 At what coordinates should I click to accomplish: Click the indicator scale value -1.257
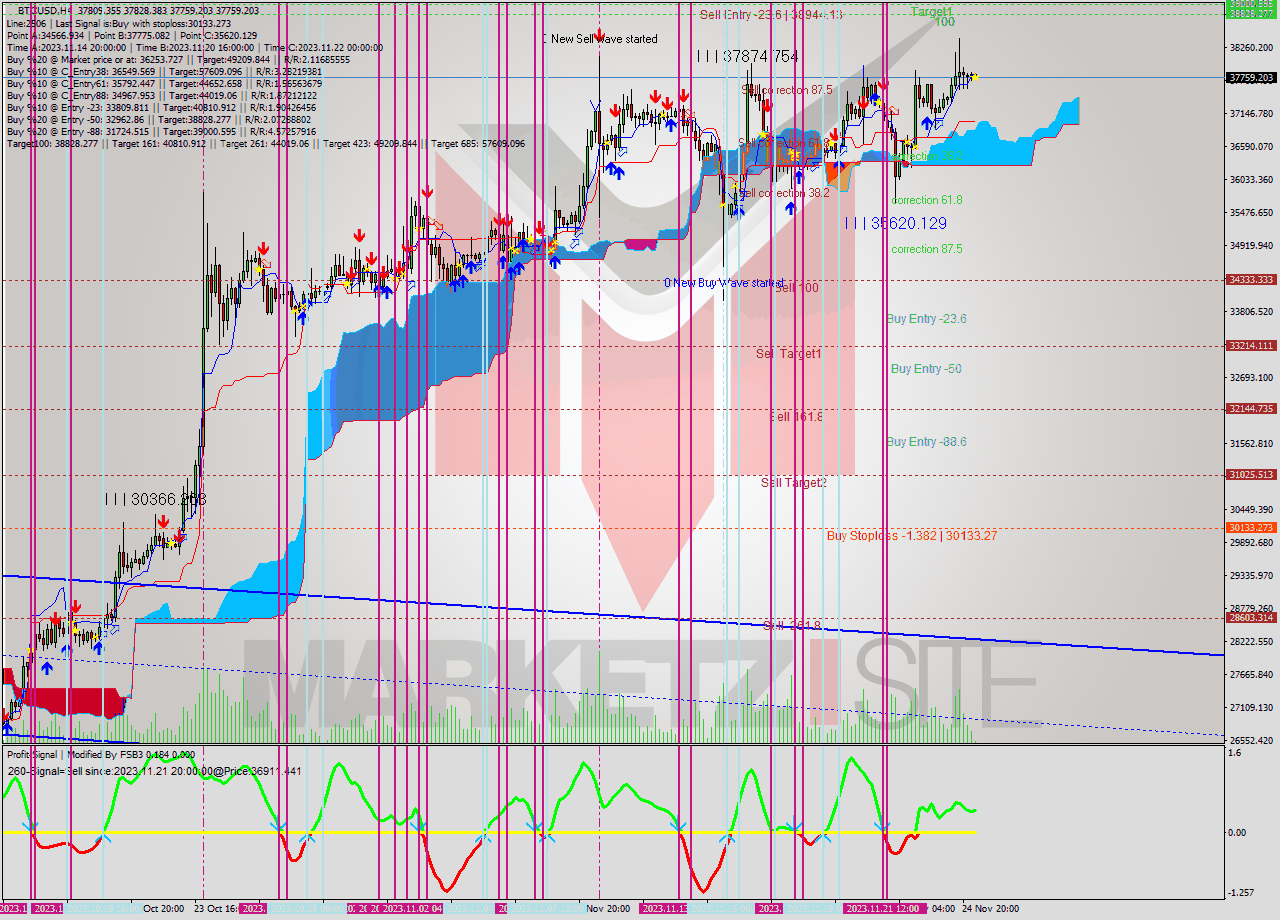(1240, 893)
